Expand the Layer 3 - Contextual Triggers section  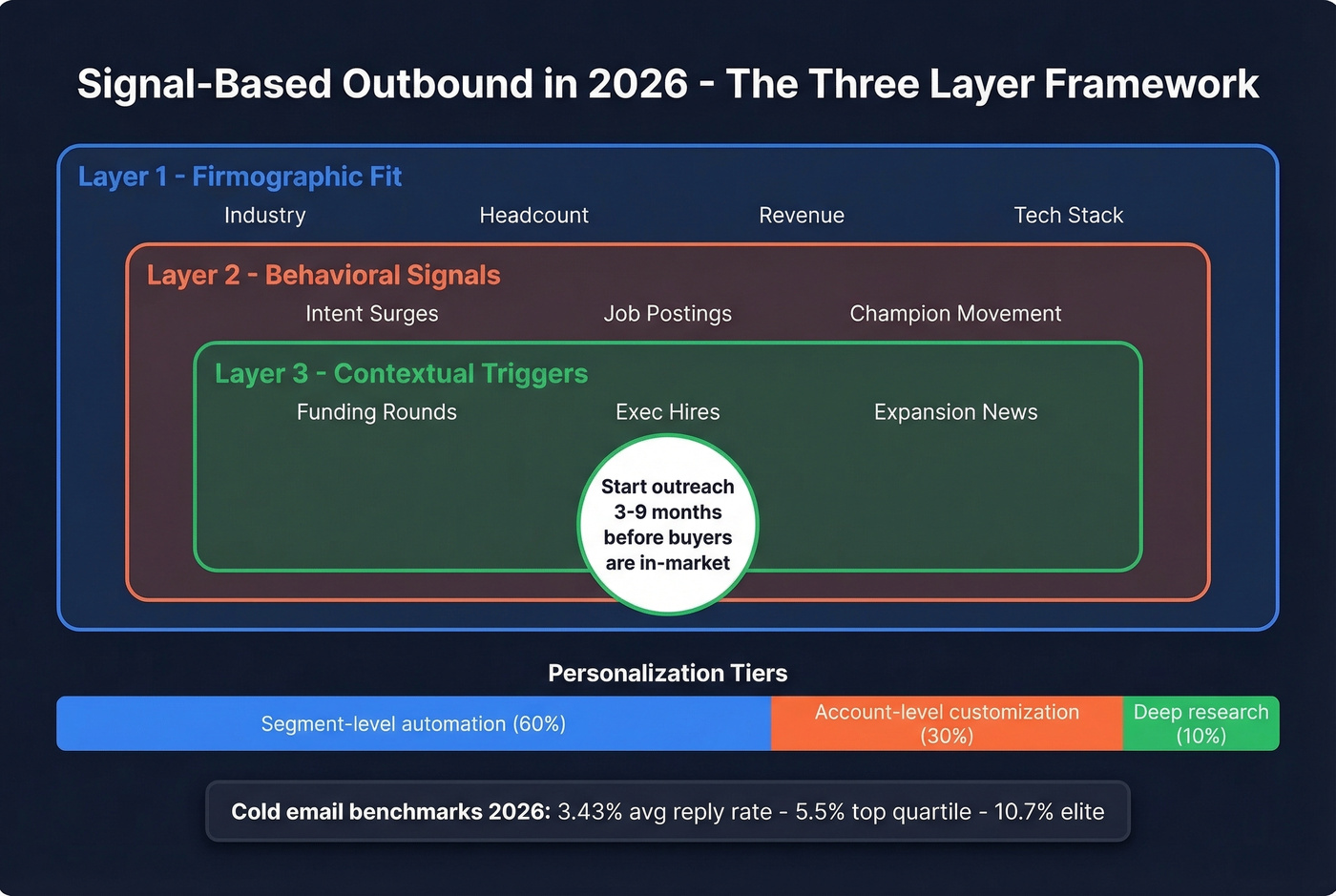point(401,373)
